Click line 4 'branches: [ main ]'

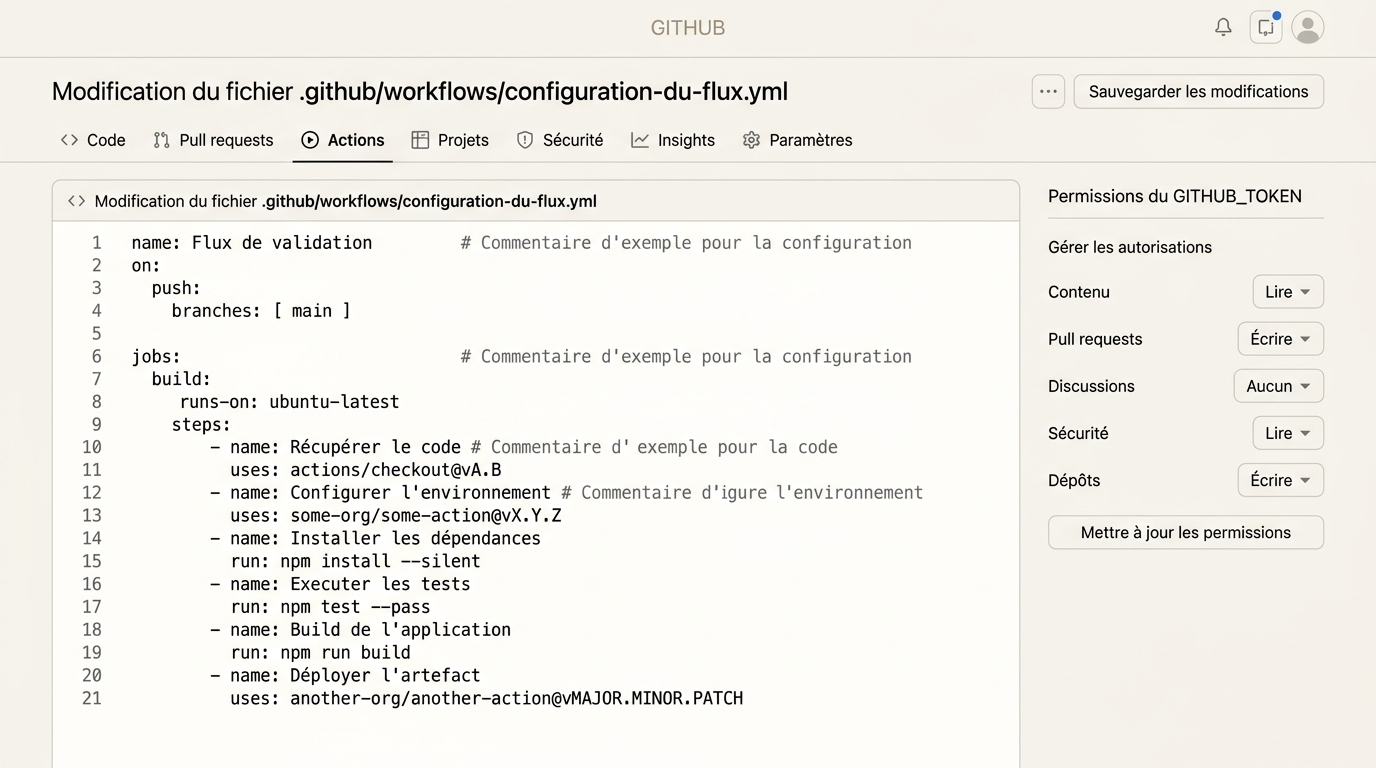coord(261,311)
